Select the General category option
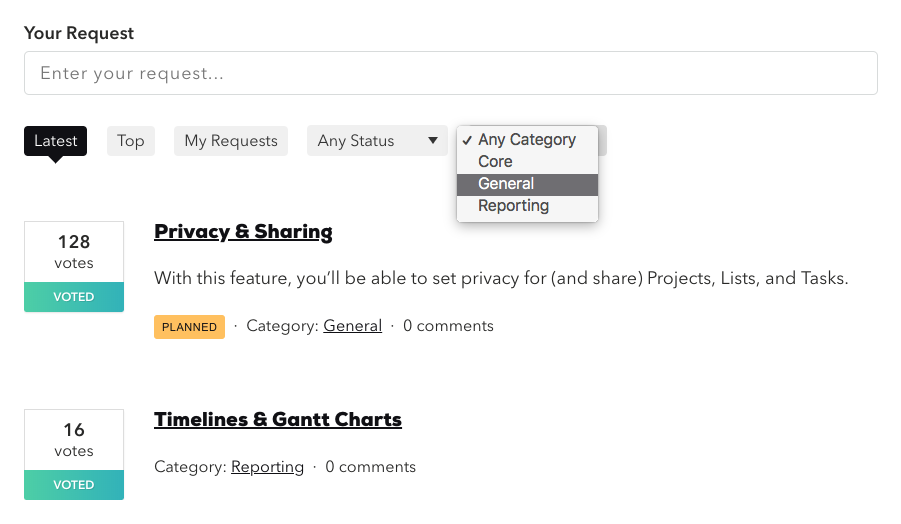901x524 pixels. (507, 184)
